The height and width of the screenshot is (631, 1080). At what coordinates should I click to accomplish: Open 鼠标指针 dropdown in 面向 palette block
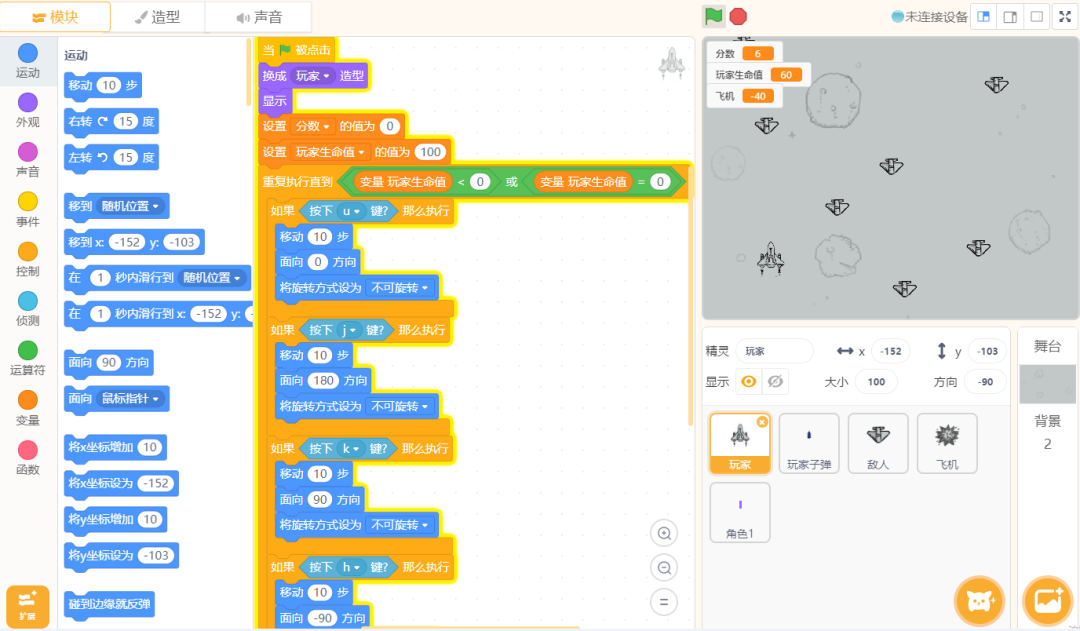131,398
